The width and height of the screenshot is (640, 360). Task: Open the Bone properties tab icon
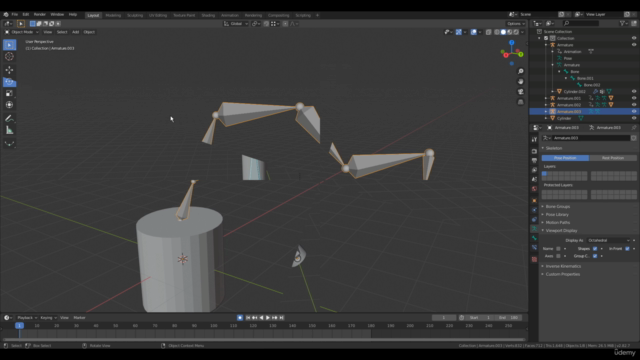pyautogui.click(x=534, y=238)
